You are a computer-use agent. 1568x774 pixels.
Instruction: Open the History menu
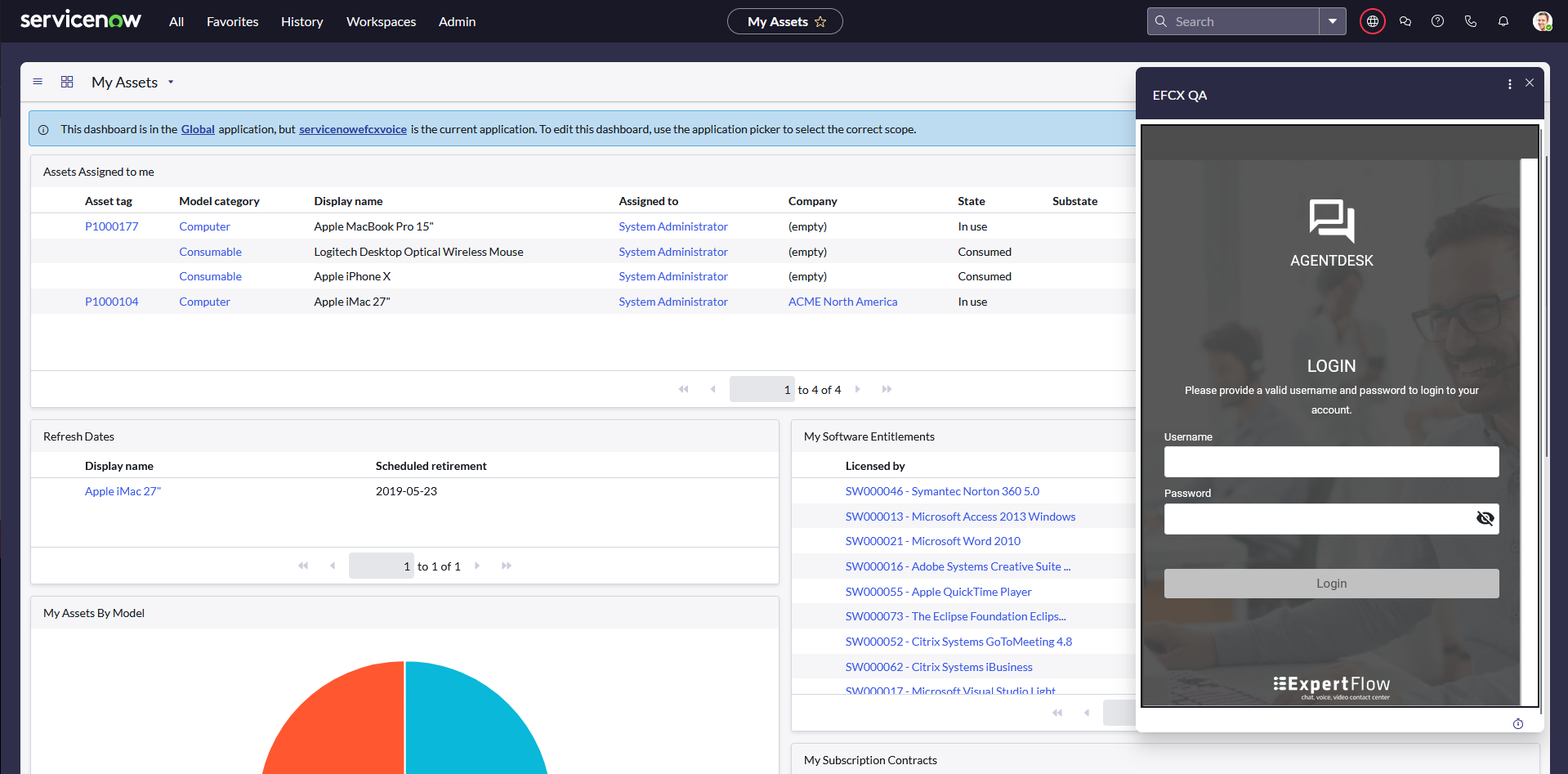(302, 22)
